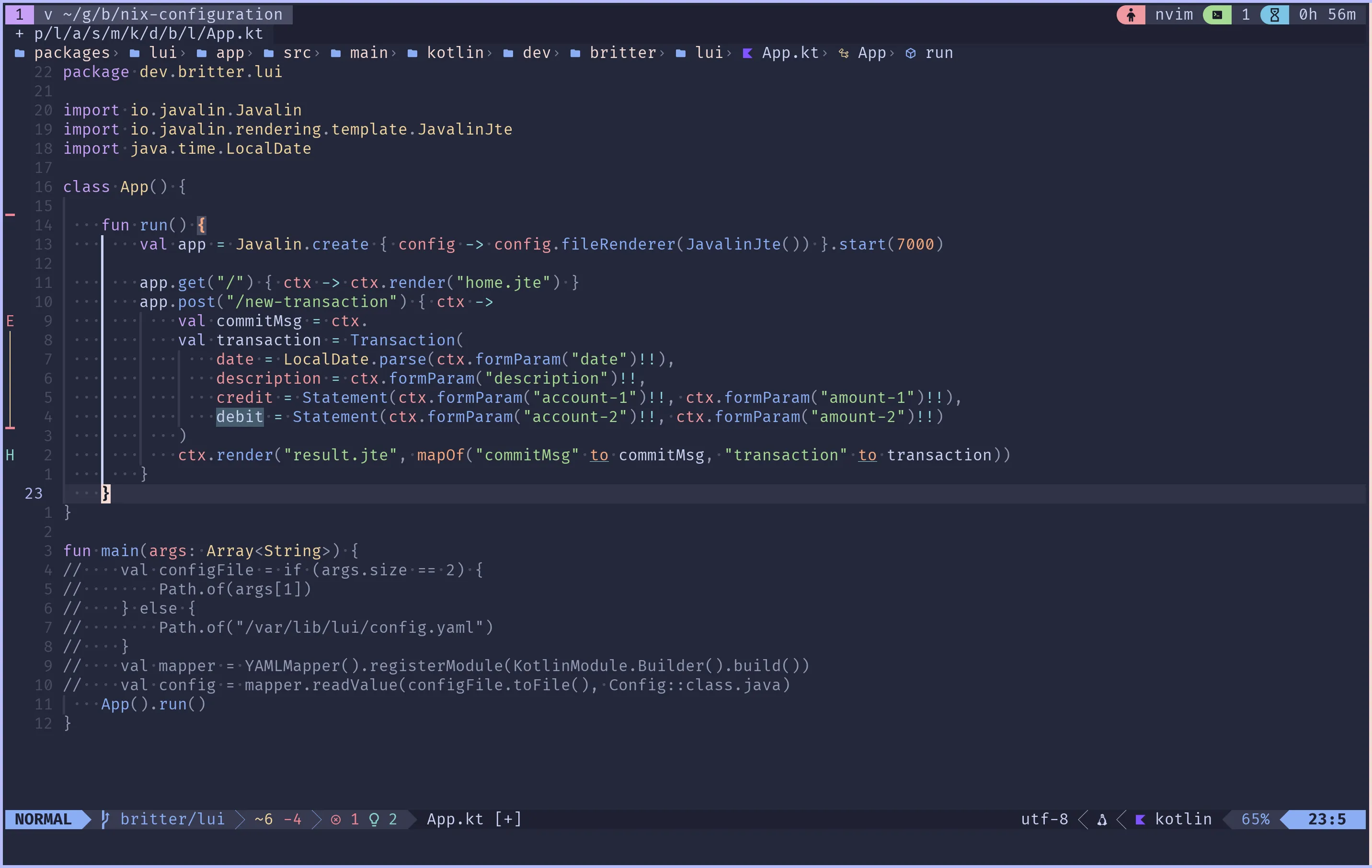The image size is (1372, 868).
Task: Expand the App.kt breadcrumb chevron
Action: tap(825, 52)
